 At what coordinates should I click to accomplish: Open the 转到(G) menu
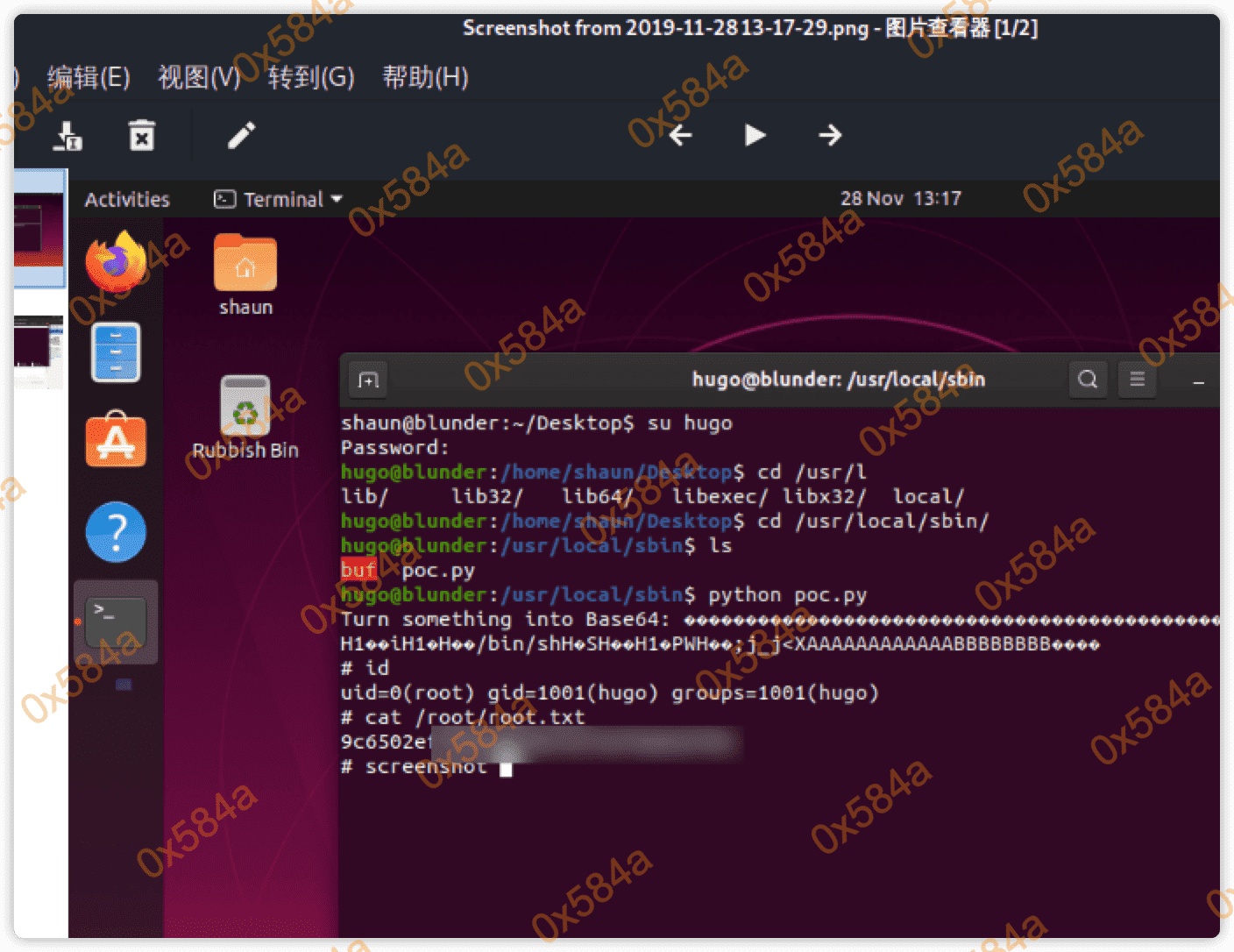point(311,77)
